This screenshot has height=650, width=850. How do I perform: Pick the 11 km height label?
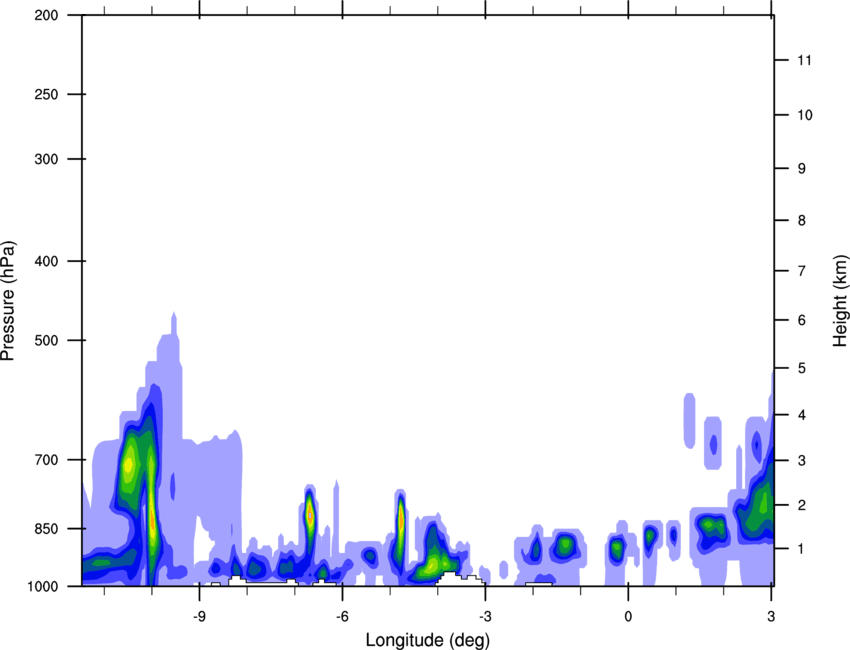click(804, 60)
